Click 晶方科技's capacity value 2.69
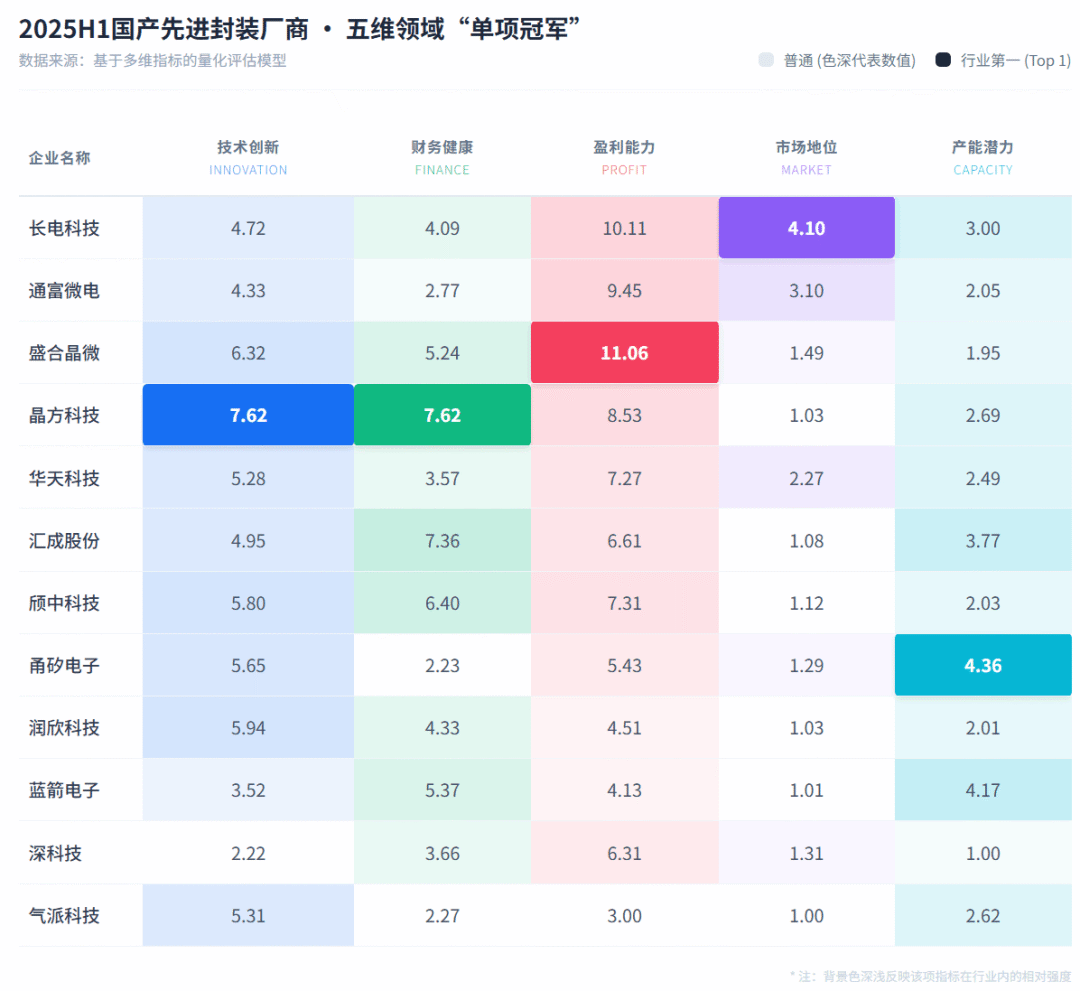Screen dimensions: 1080x991 pos(983,415)
